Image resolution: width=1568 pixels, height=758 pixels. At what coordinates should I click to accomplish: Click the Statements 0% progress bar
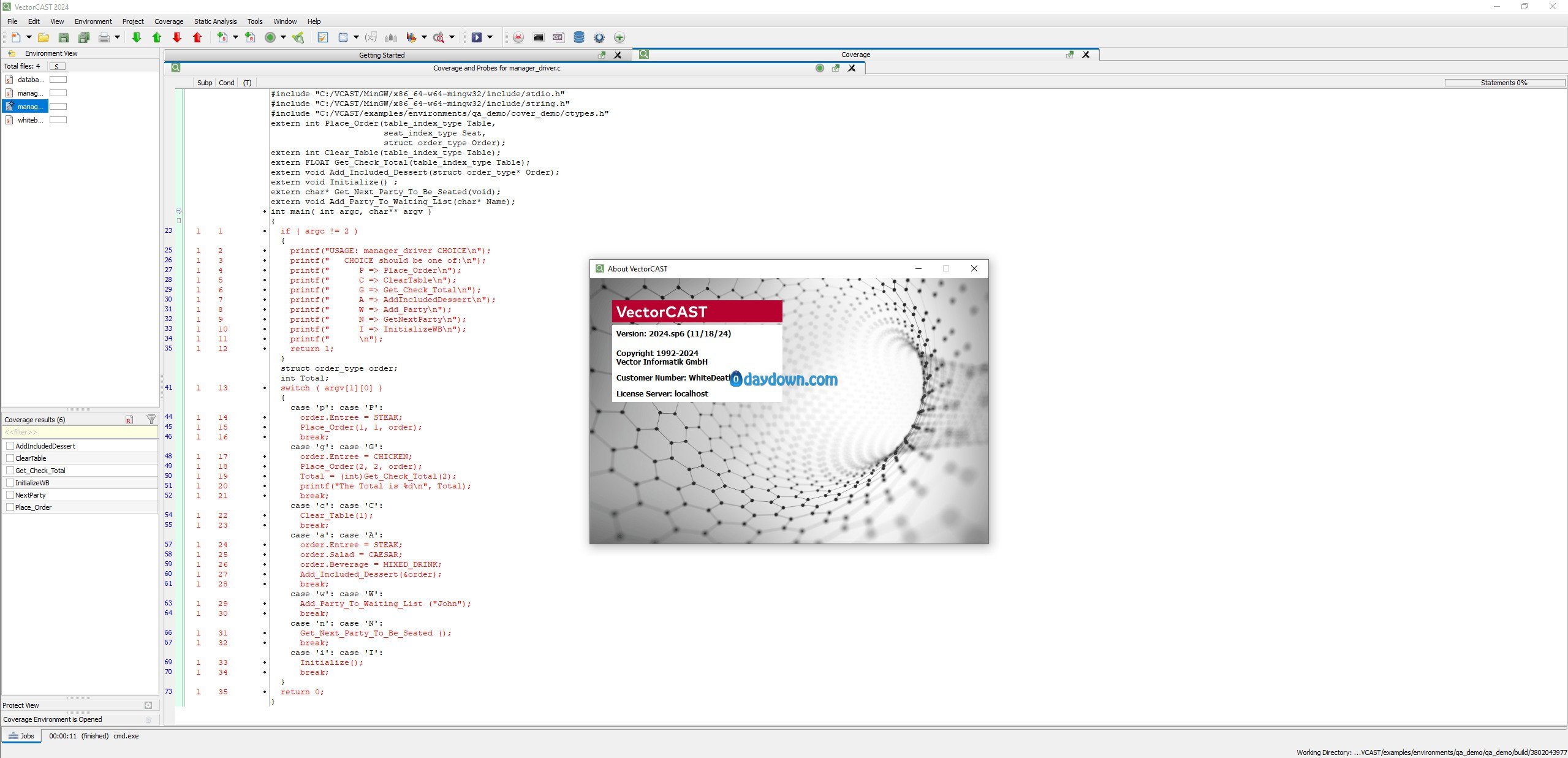(x=1504, y=83)
